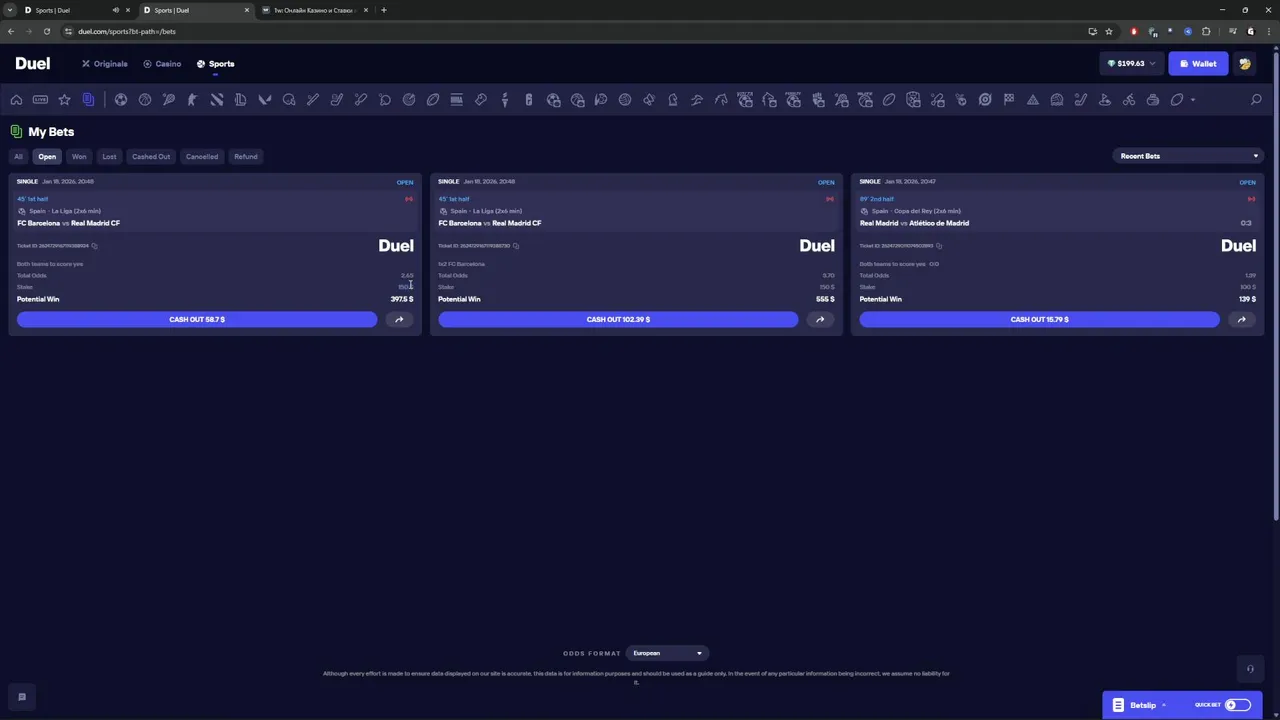Screen dimensions: 1280x720
Task: Toggle the Quick Bet switch
Action: [x=1238, y=705]
